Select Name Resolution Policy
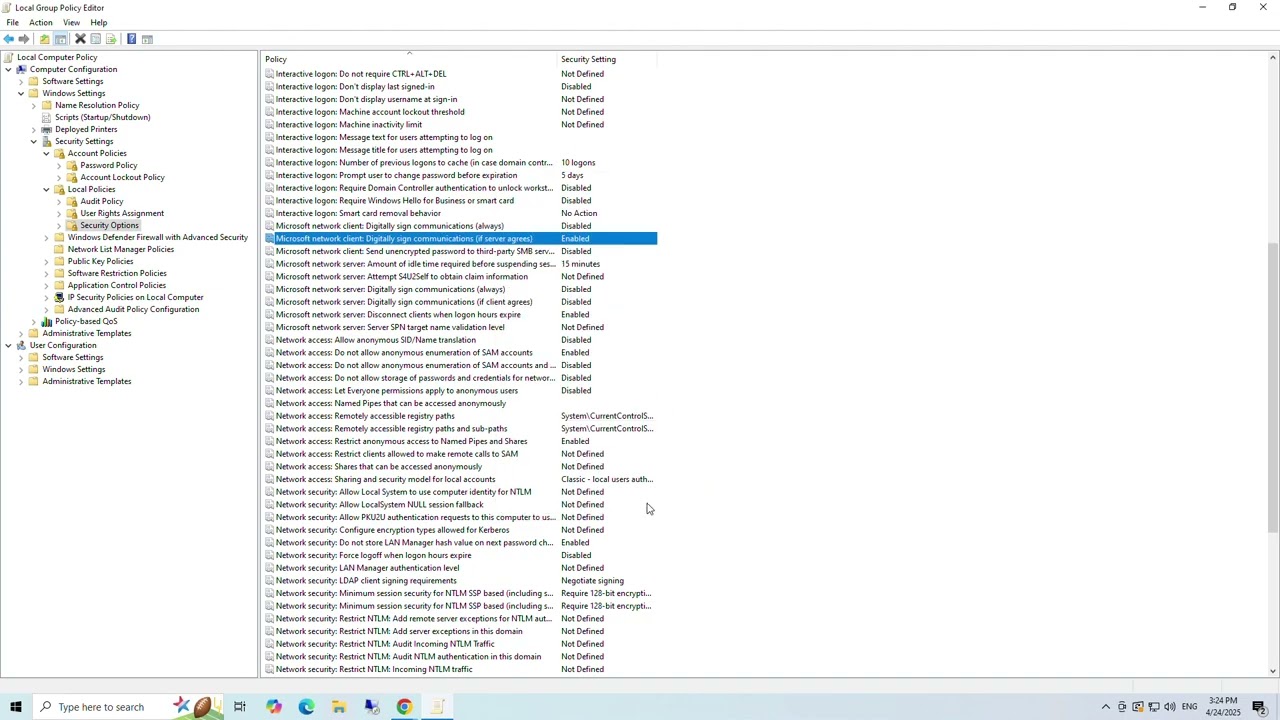The height and width of the screenshot is (720, 1280). pyautogui.click(x=97, y=105)
